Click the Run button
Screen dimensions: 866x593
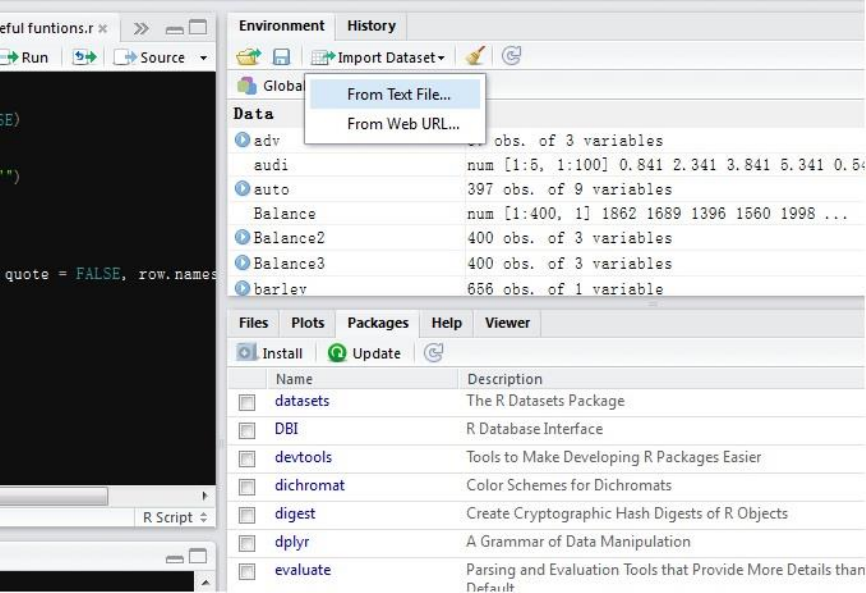point(24,57)
